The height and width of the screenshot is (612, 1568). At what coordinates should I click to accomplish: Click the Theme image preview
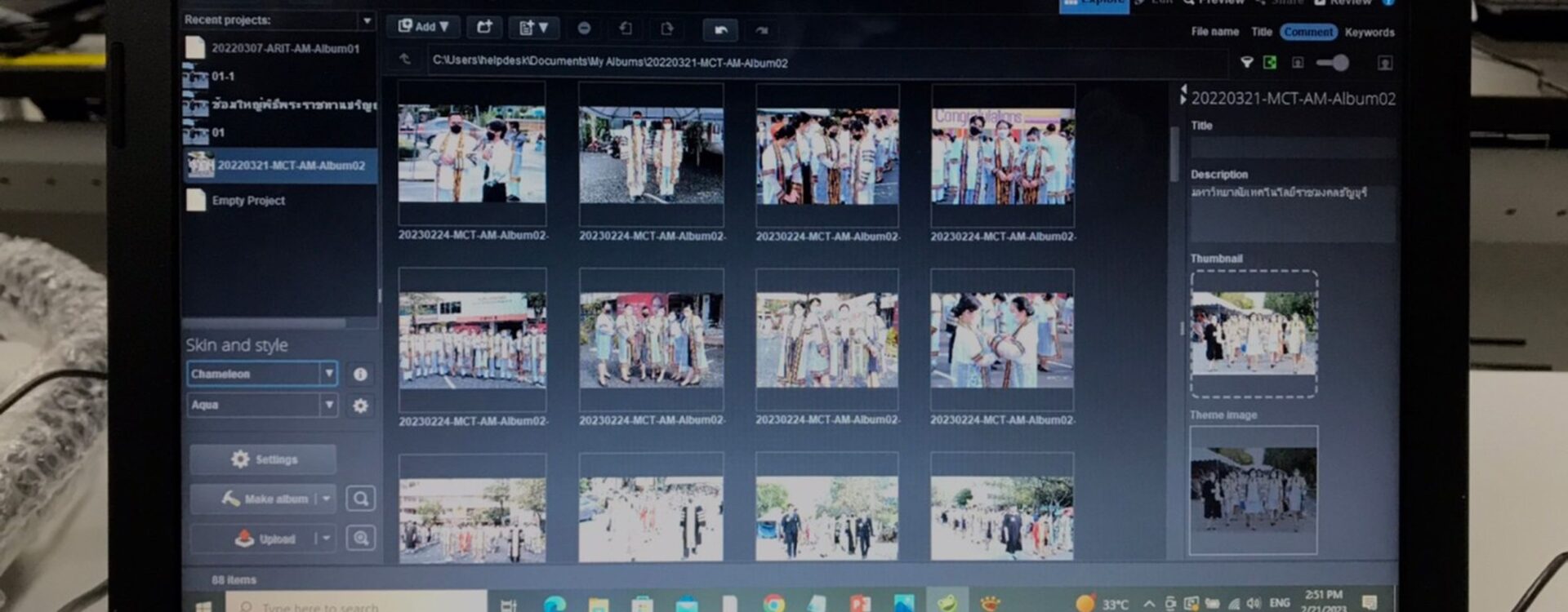(1254, 490)
